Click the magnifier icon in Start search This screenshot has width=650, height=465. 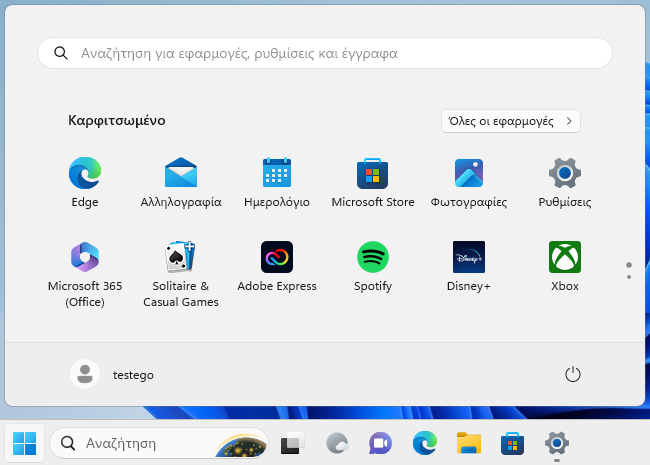61,53
